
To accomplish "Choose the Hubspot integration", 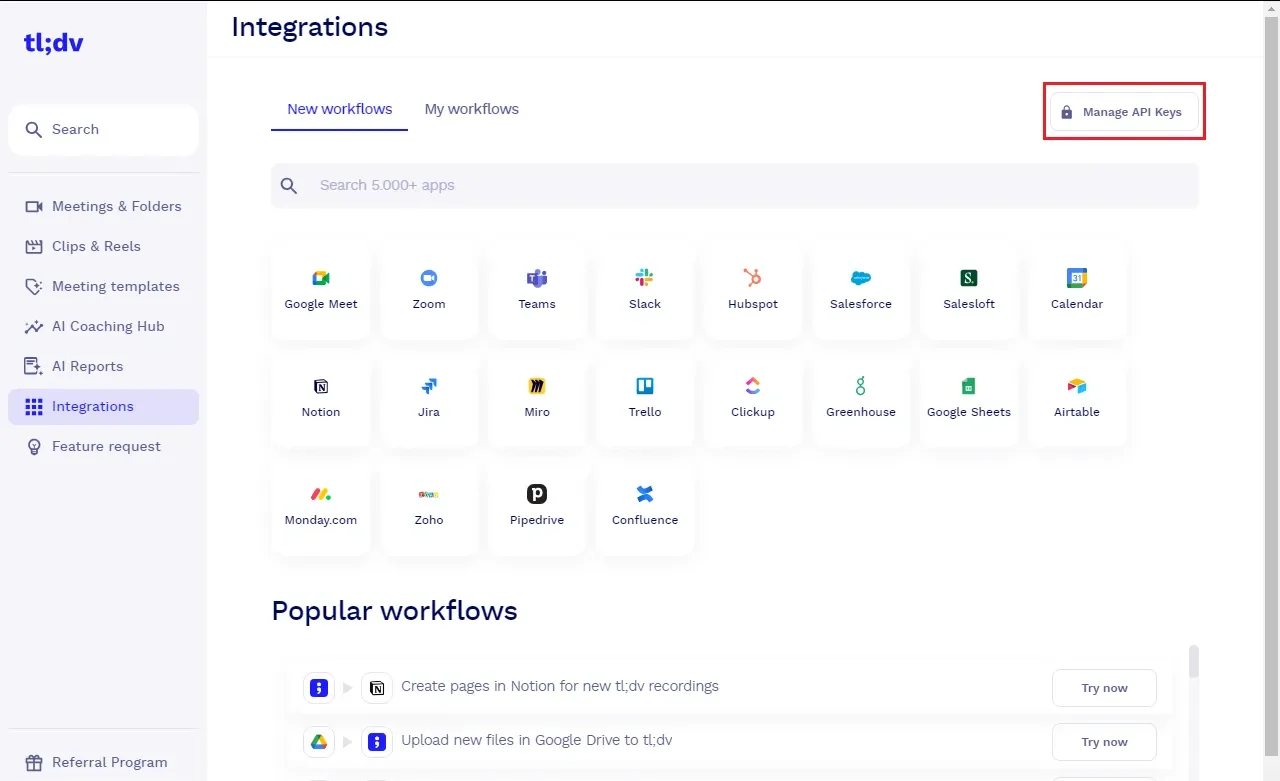I will (x=753, y=290).
